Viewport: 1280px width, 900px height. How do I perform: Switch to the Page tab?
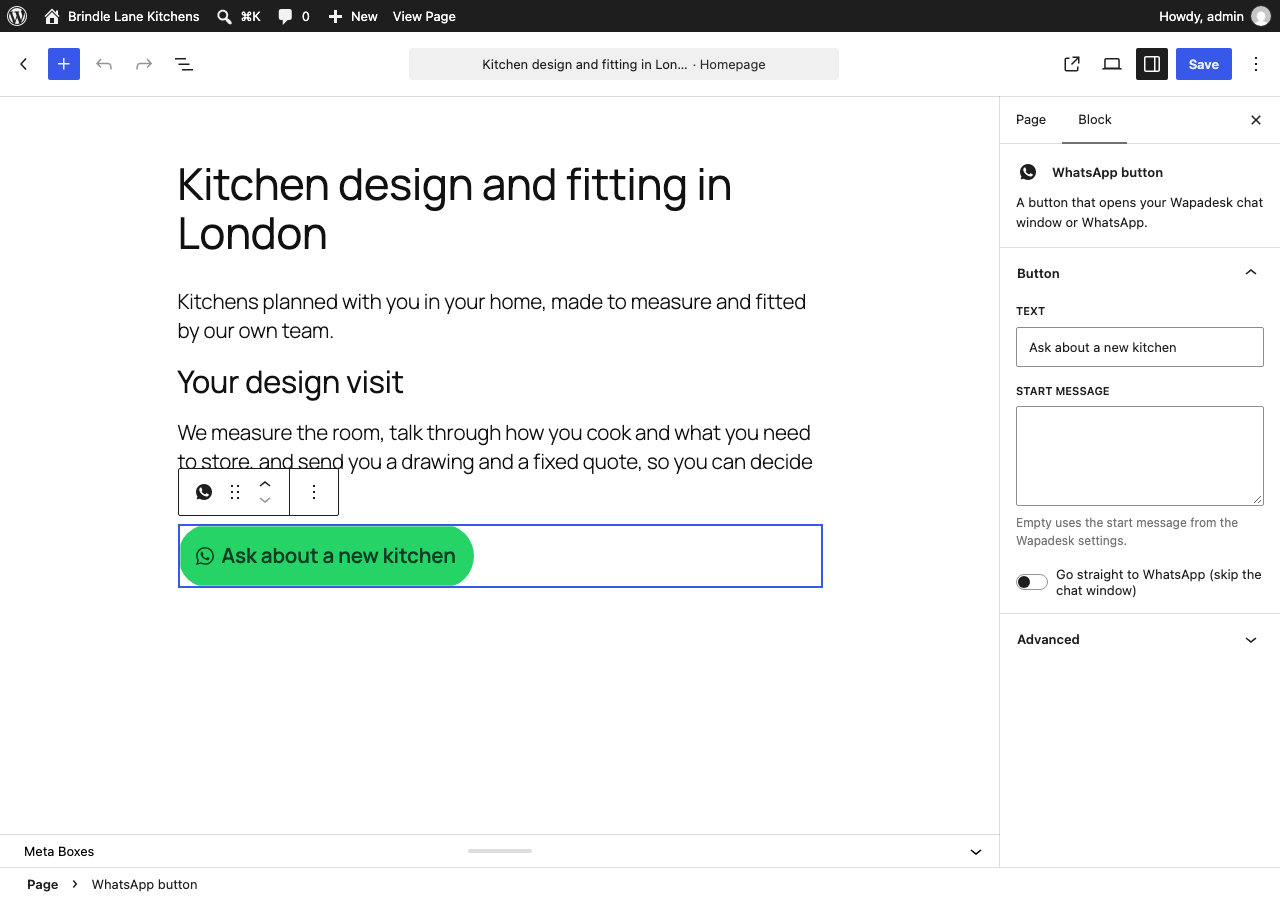point(1031,120)
